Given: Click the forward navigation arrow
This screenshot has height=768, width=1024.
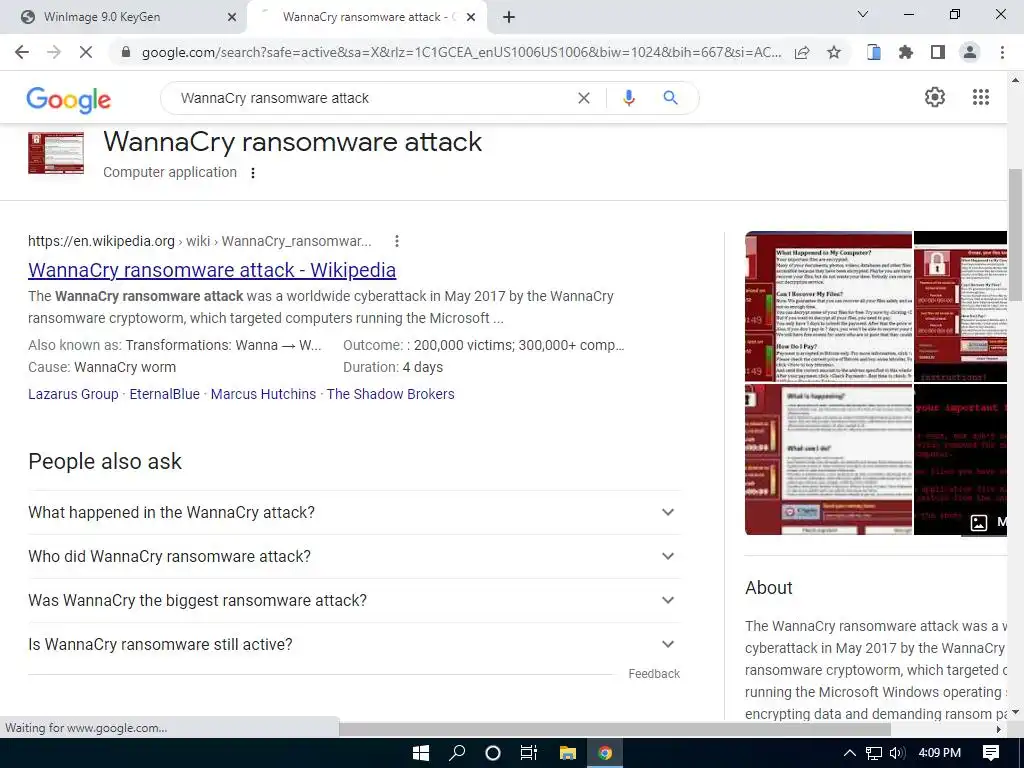Looking at the screenshot, I should pos(54,52).
